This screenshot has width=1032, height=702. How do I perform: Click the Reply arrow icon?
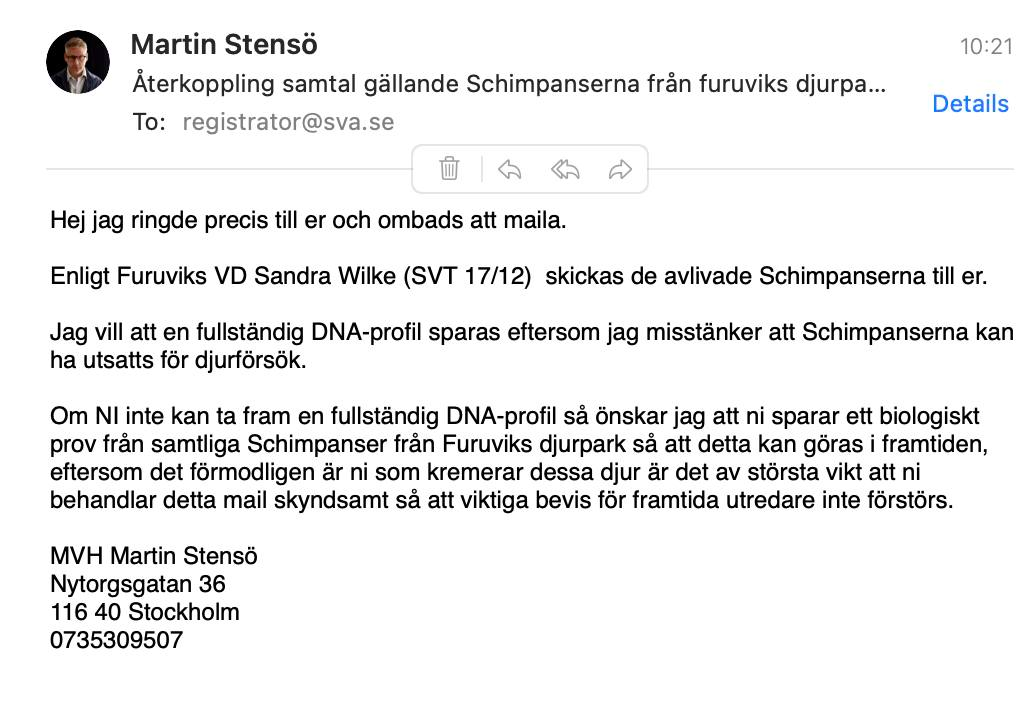pos(510,169)
